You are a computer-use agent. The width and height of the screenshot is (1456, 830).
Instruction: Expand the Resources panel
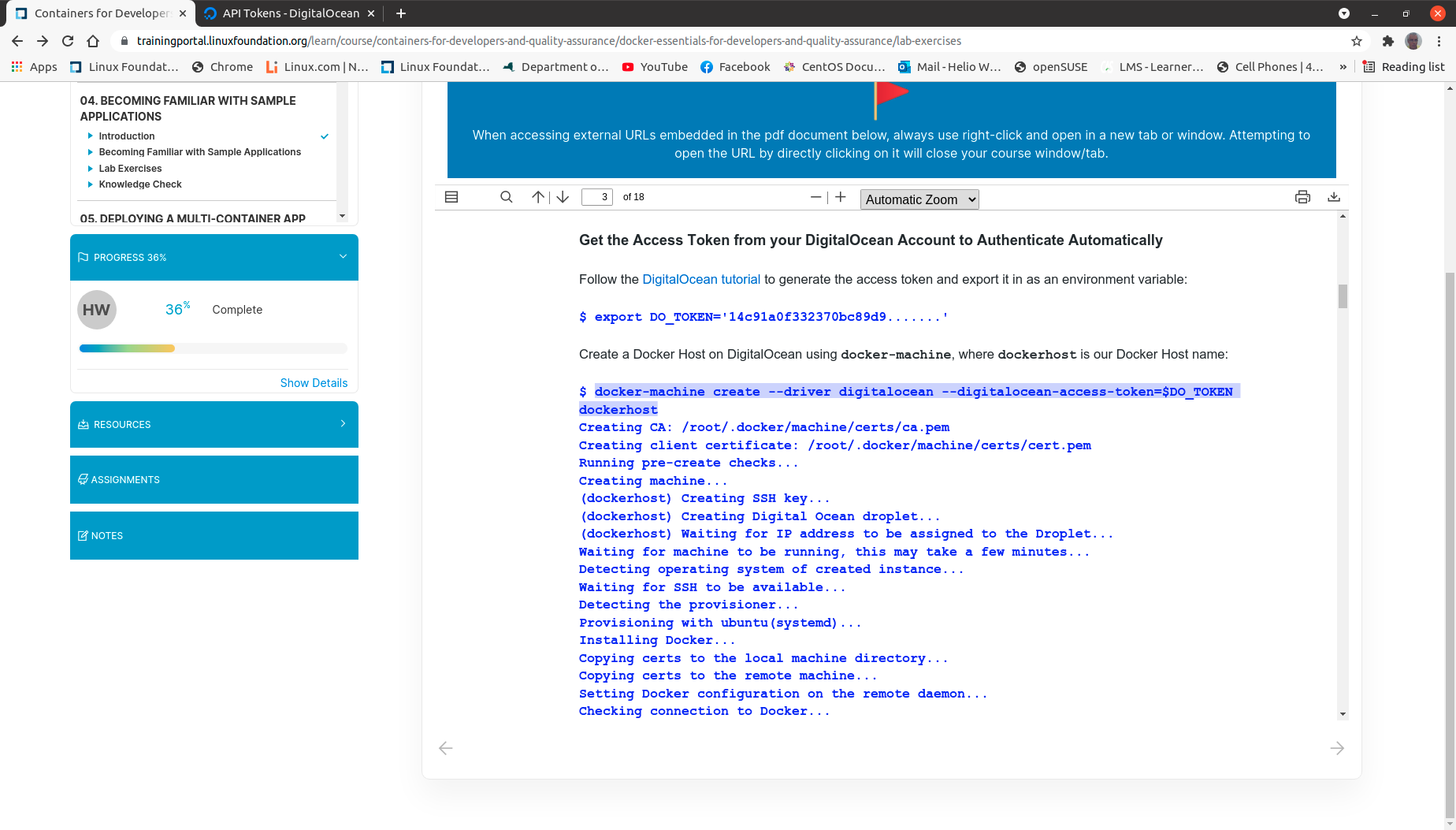pyautogui.click(x=214, y=425)
